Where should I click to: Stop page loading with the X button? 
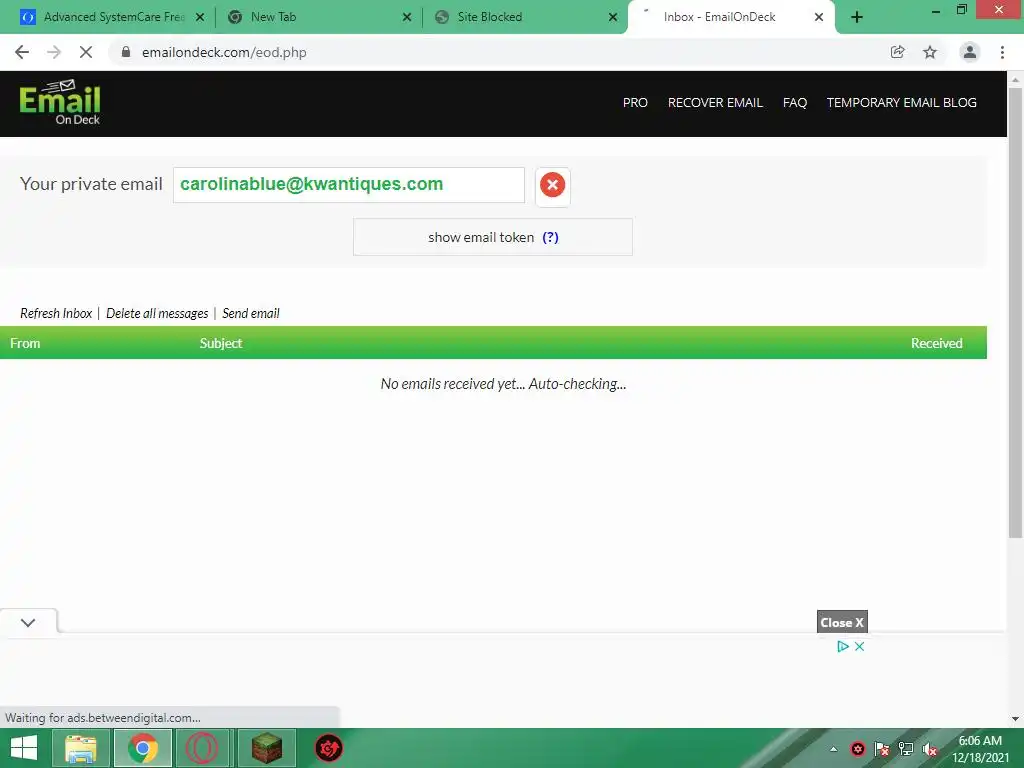[86, 52]
